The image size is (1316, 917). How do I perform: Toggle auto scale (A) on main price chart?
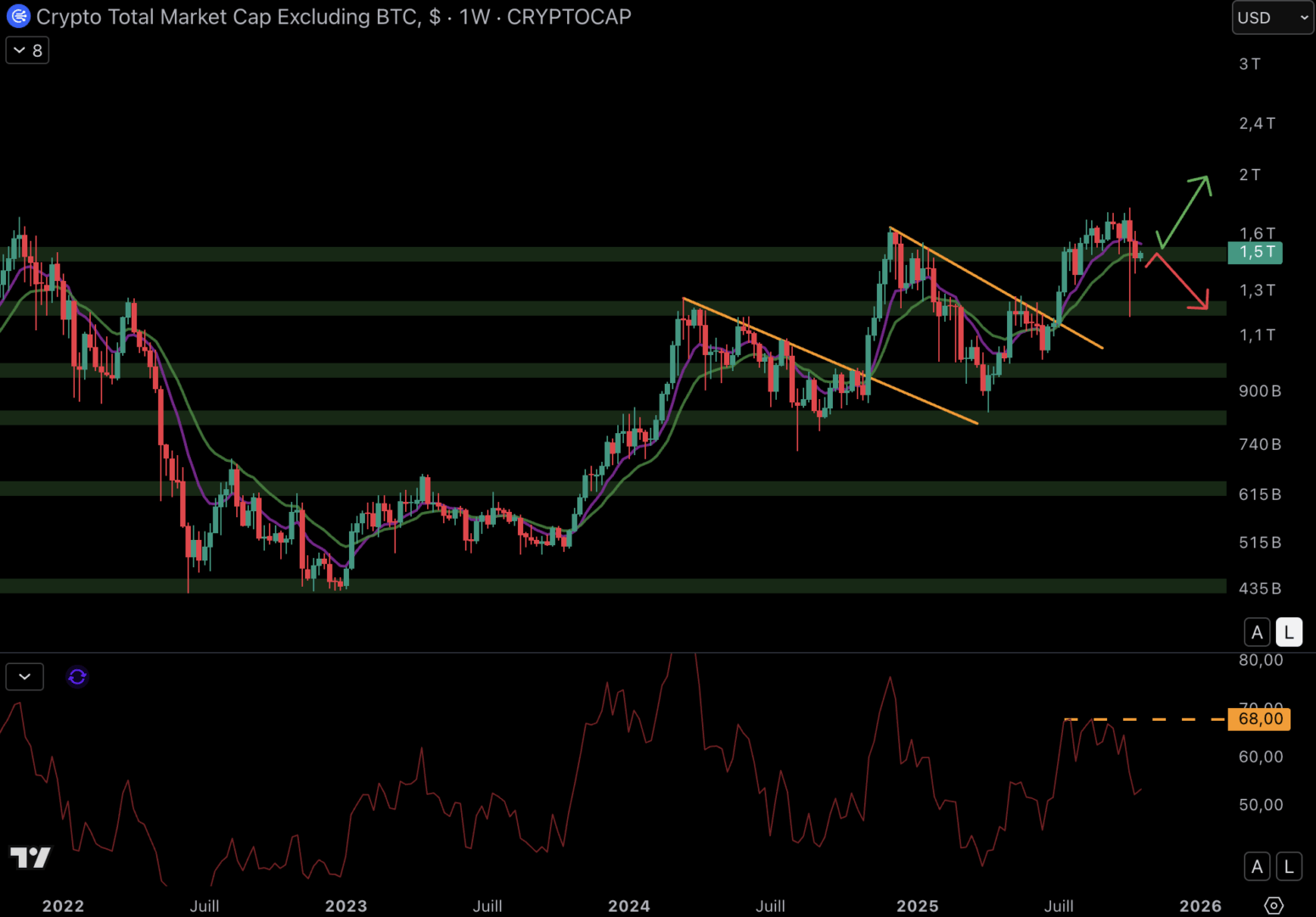1257,633
